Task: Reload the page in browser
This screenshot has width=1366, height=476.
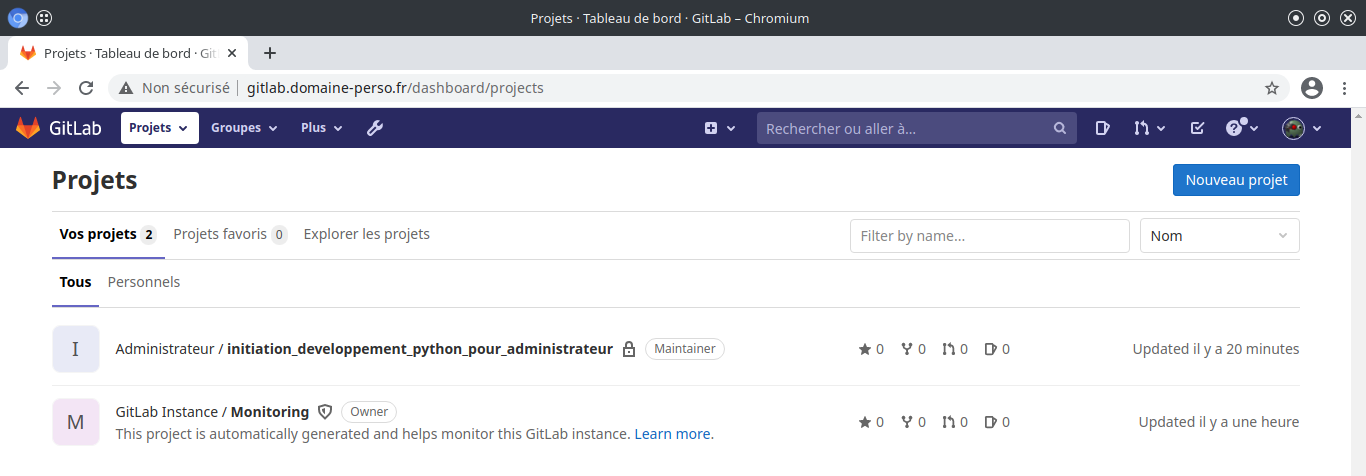Action: [86, 88]
